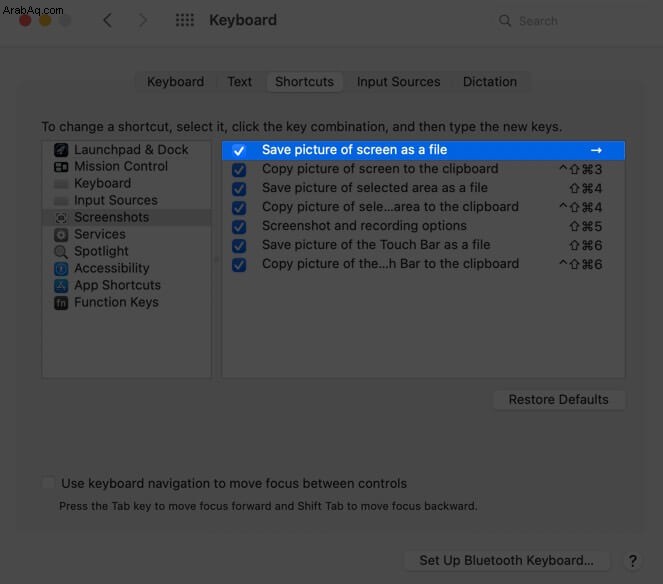Viewport: 663px width, 584px height.
Task: Click the ^⇧⌘4 key combination
Action: pyautogui.click(x=581, y=208)
